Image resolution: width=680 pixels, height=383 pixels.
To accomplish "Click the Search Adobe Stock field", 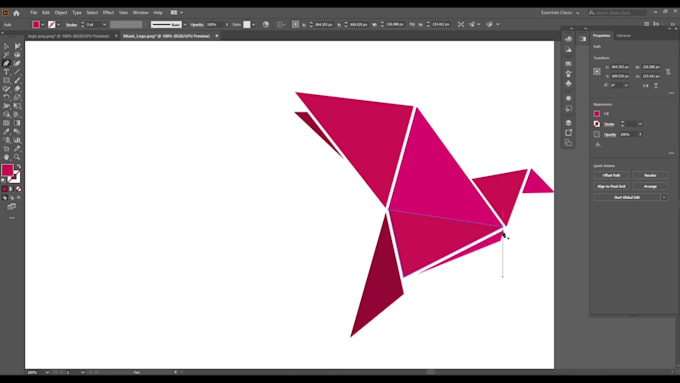I will [x=617, y=13].
